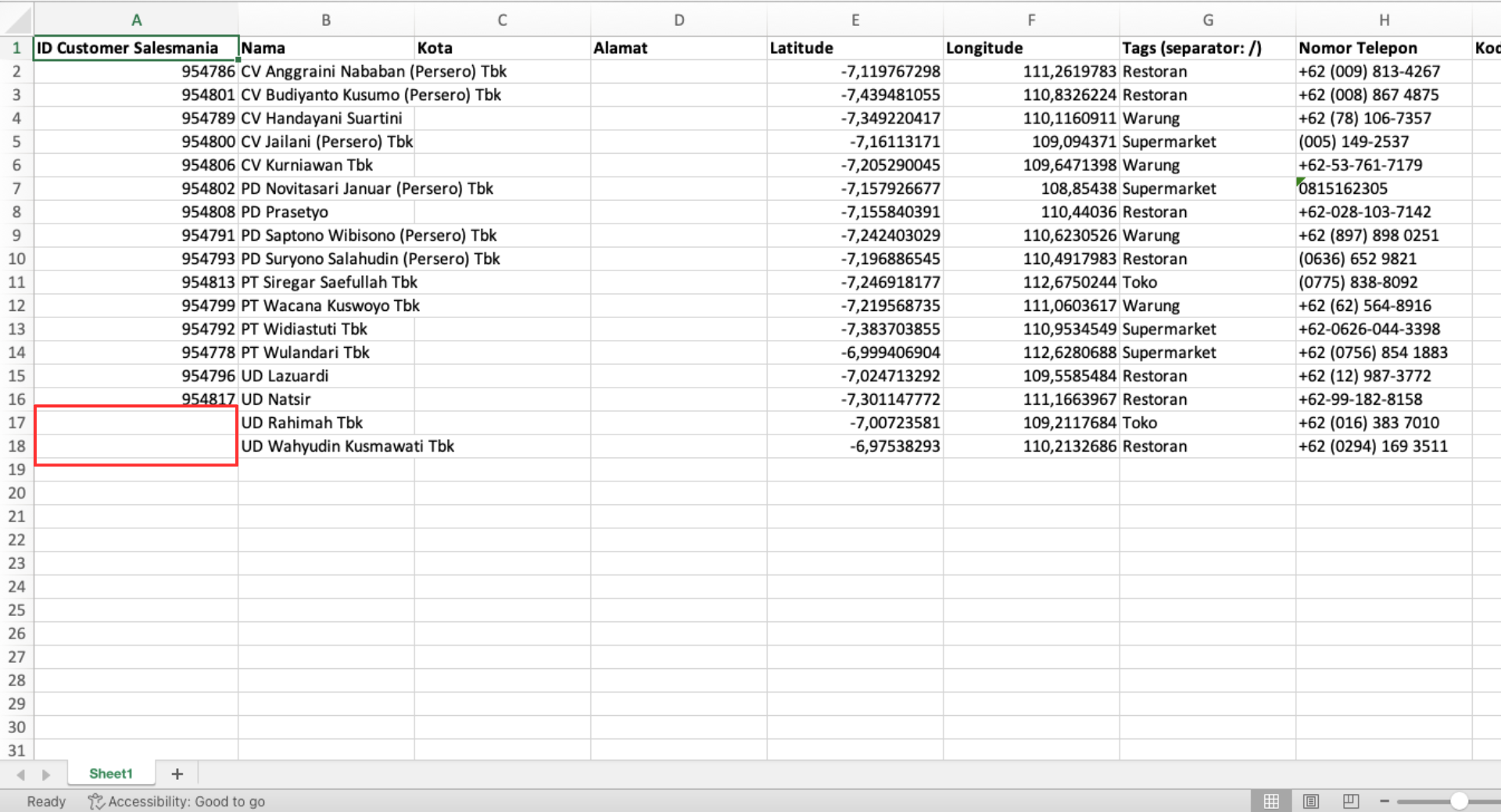Click the zoom out minus icon
The width and height of the screenshot is (1501, 812).
[1385, 801]
